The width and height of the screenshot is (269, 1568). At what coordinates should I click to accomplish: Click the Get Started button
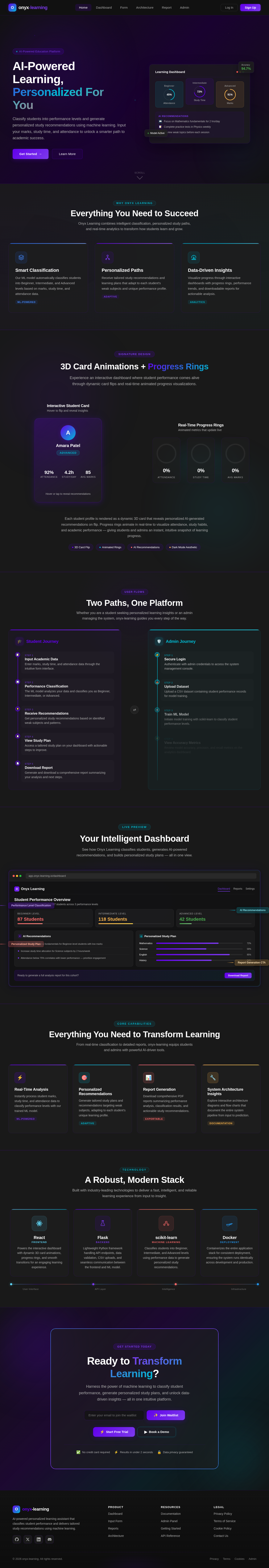click(x=30, y=154)
